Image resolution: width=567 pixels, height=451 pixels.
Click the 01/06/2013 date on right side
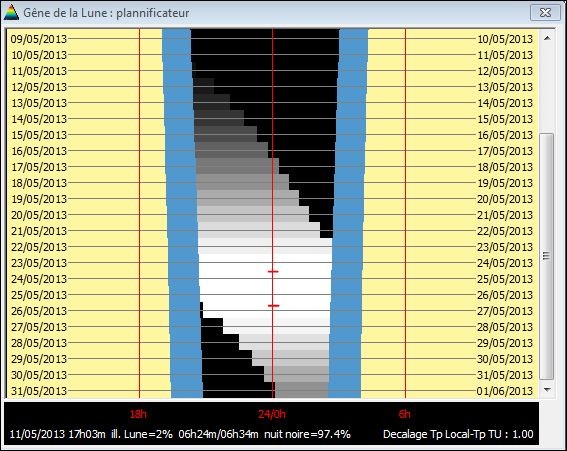505,391
